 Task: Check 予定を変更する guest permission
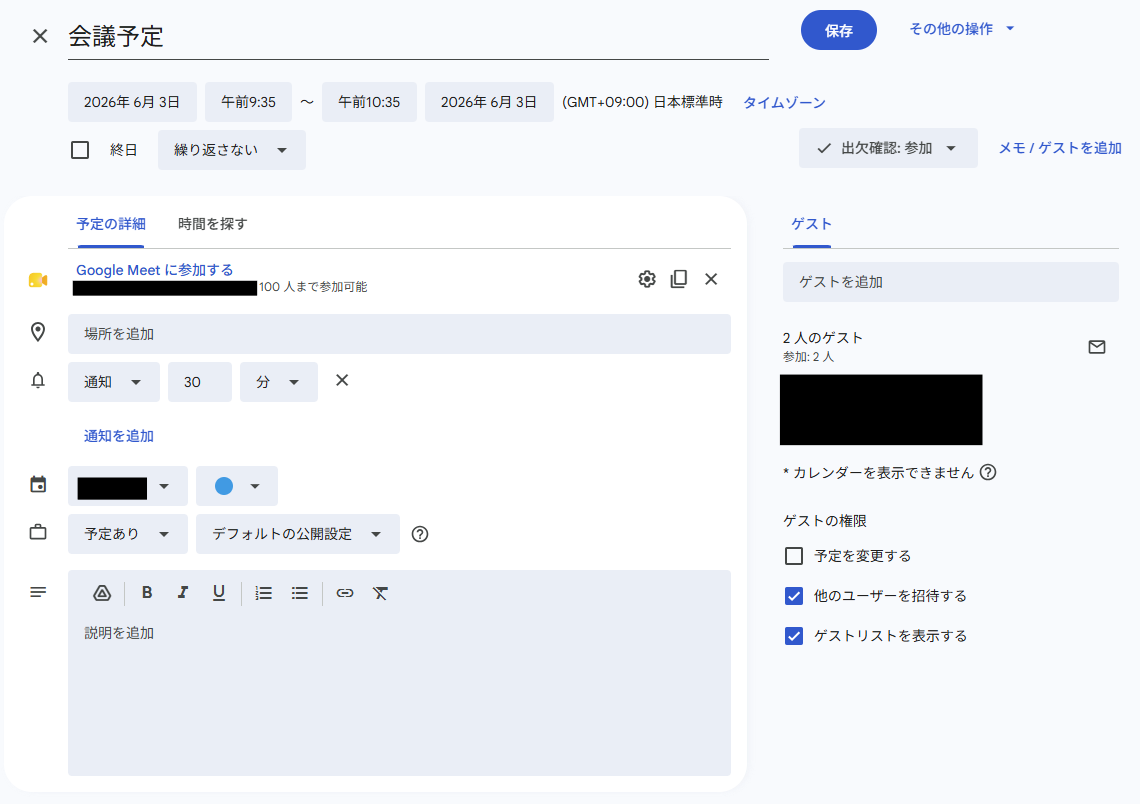[794, 556]
